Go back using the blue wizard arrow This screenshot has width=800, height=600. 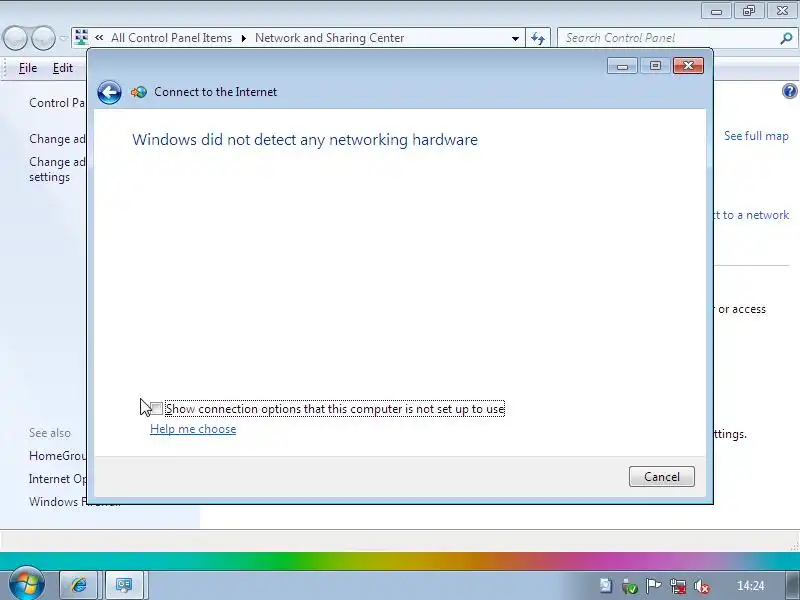click(109, 92)
